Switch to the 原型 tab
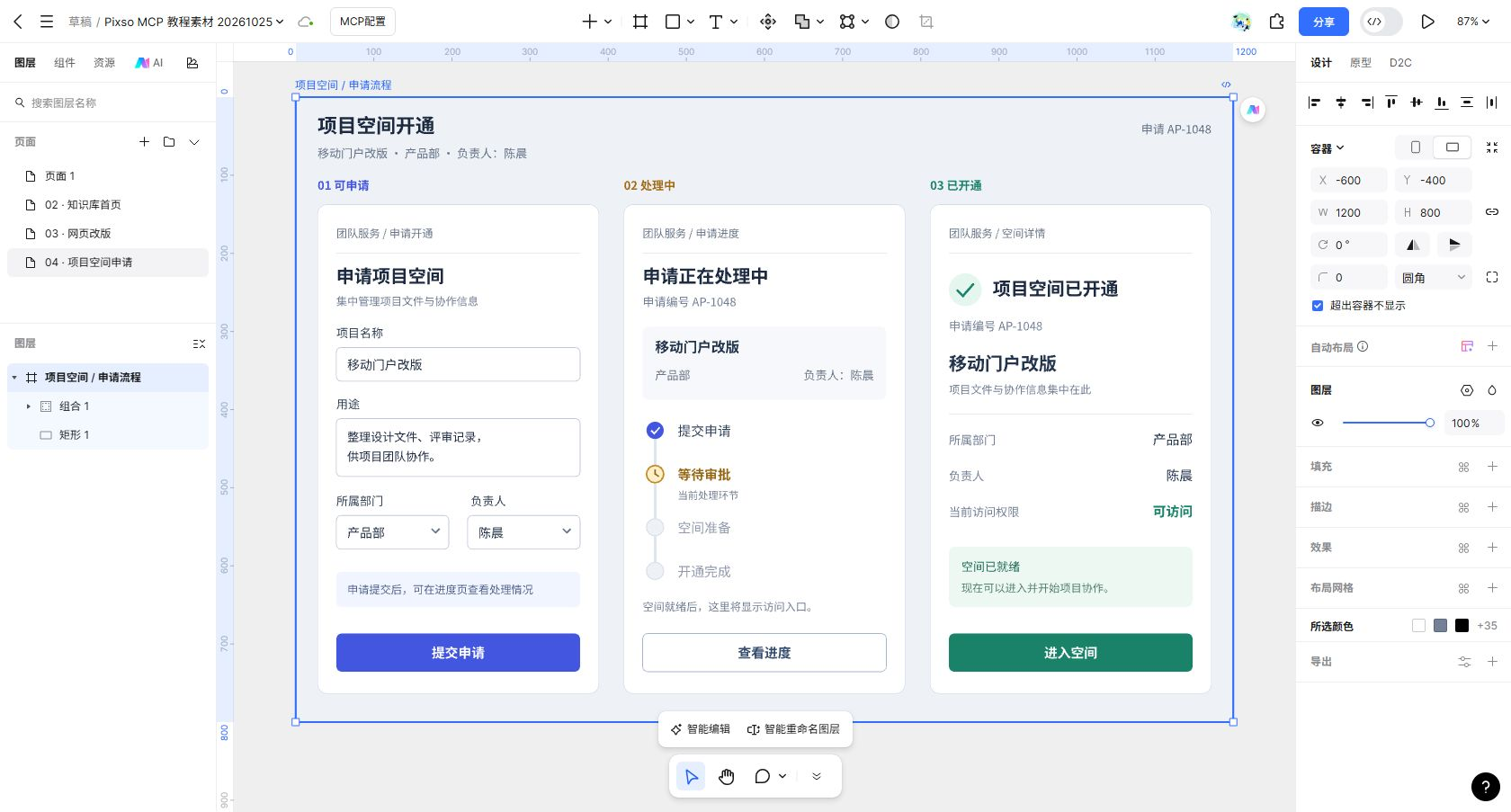Image resolution: width=1511 pixels, height=812 pixels. click(x=1361, y=63)
